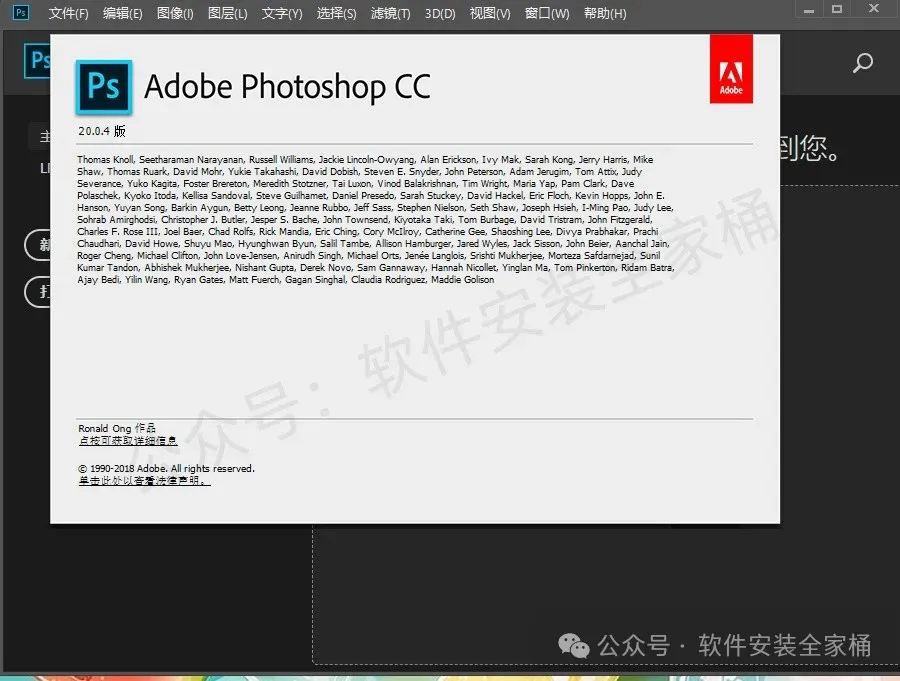Minimize the Photoshop window
Screen dimensions: 900x681
pos(809,10)
